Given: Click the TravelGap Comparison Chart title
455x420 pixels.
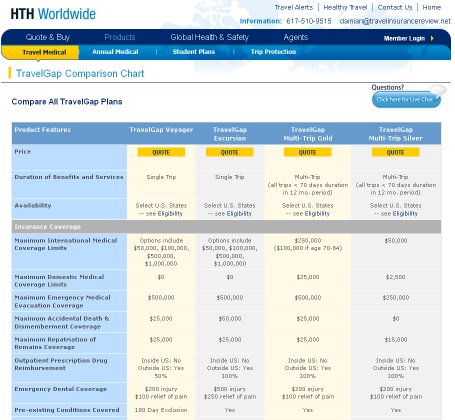Looking at the screenshot, I should coord(80,73).
